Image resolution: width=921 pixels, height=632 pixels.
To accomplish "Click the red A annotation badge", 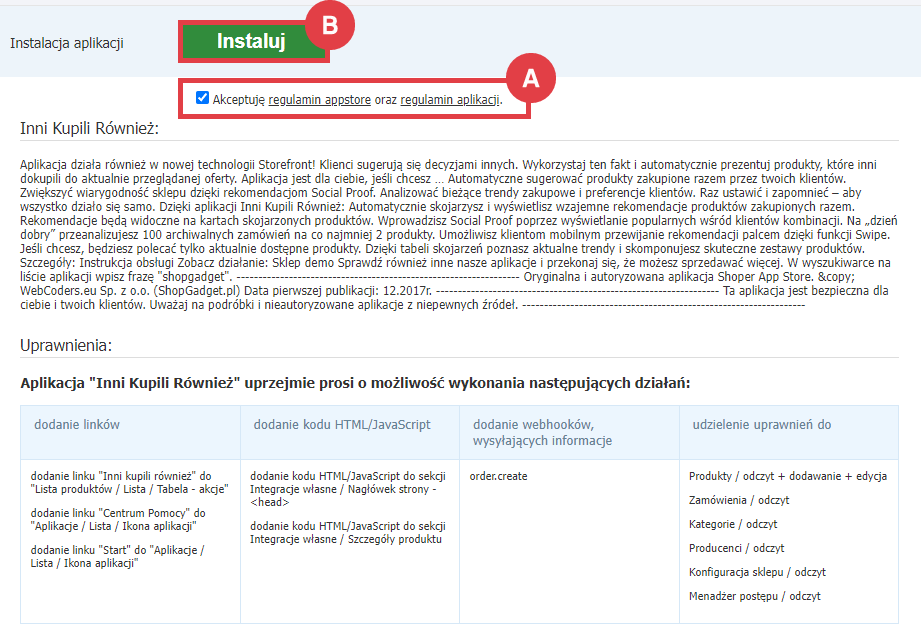I will coord(531,78).
